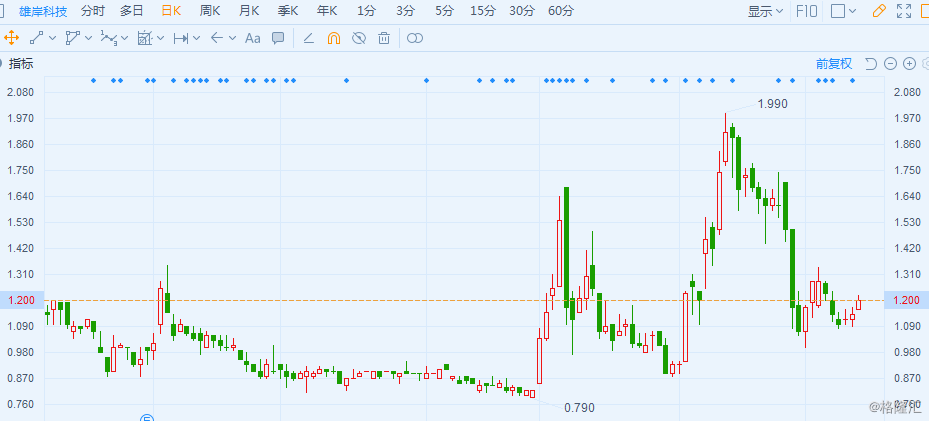Switch to 分时 intraday tab
Screen dimensions: 929x421
click(x=92, y=12)
